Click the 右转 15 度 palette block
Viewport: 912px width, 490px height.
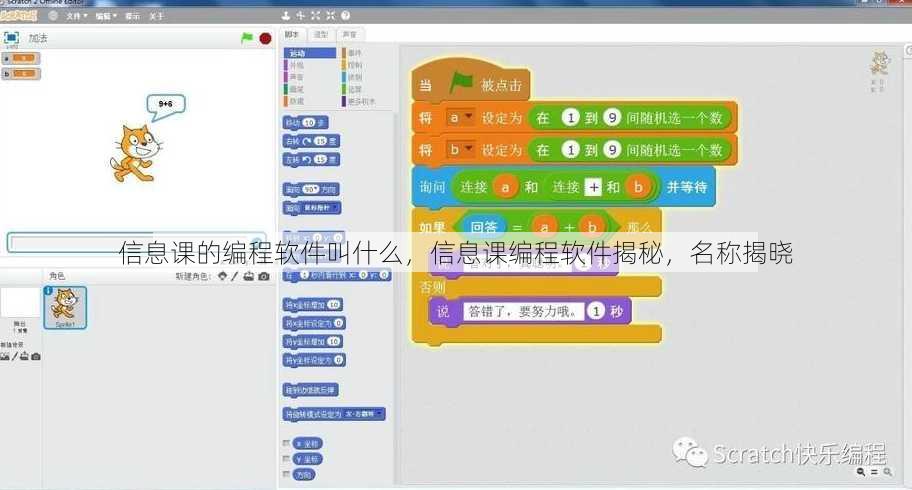(x=311, y=141)
